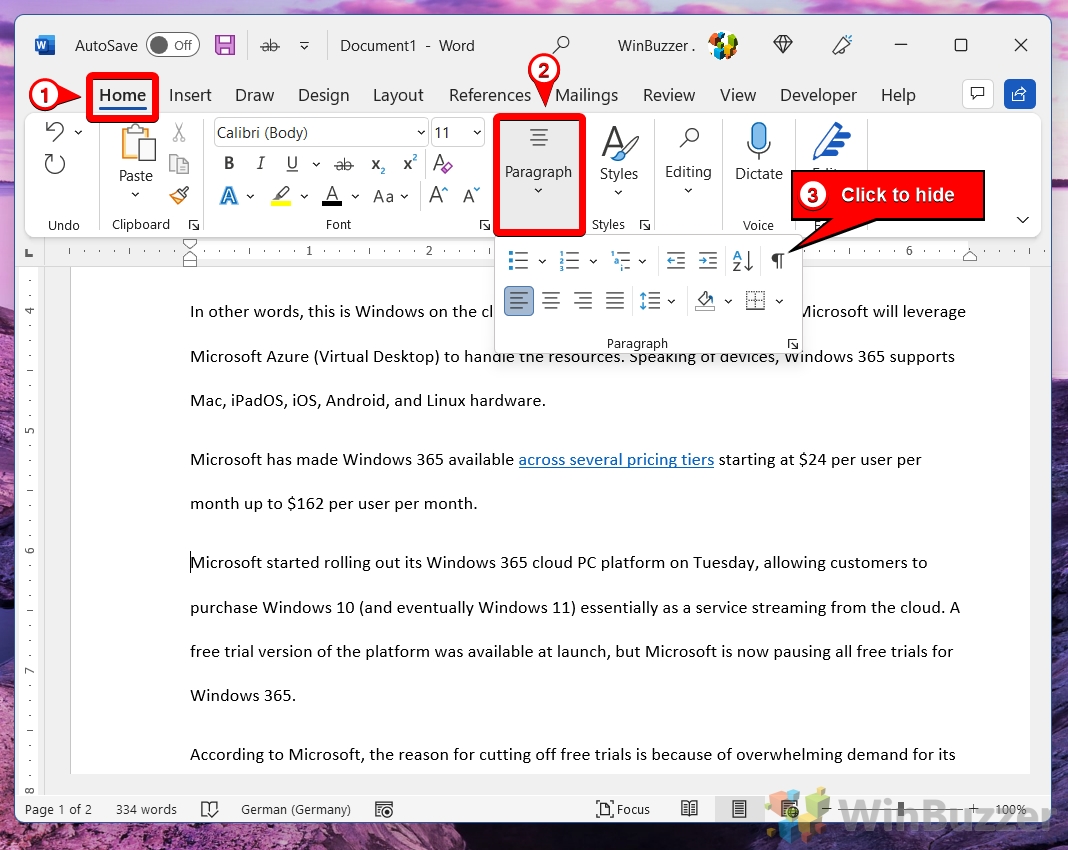Click Decrease Indent

click(x=676, y=261)
